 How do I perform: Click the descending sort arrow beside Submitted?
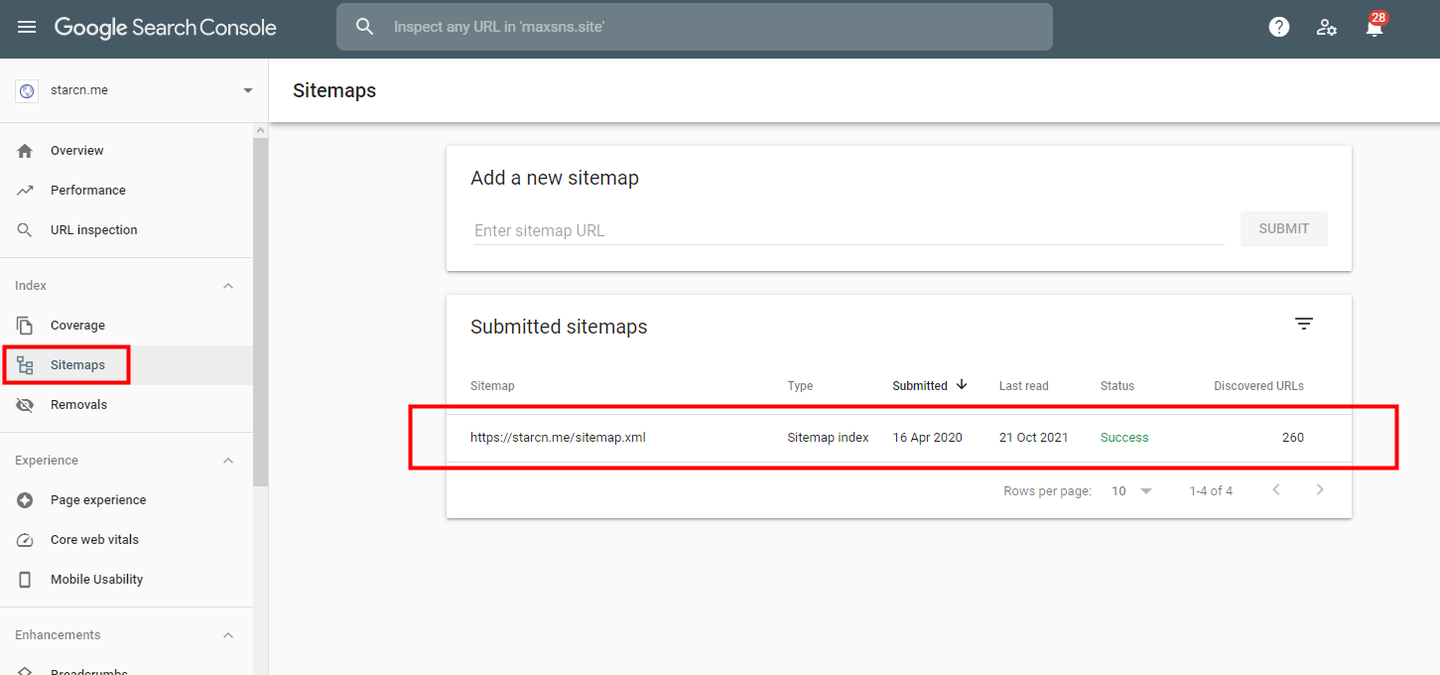click(x=962, y=385)
